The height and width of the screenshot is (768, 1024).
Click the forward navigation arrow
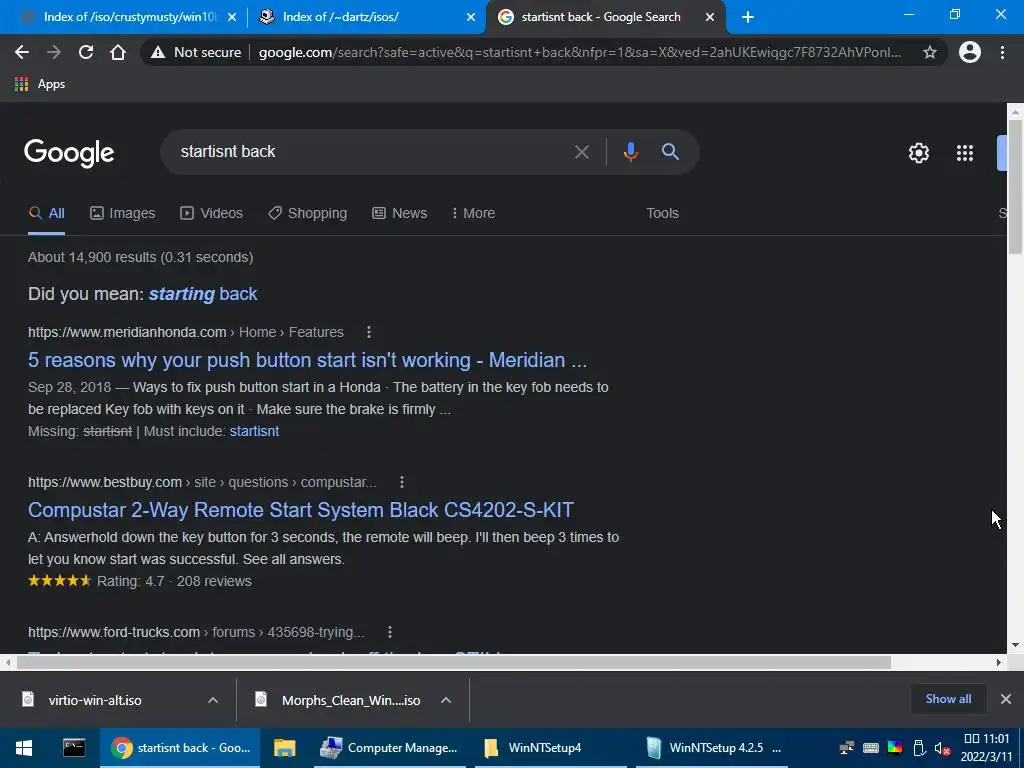coord(54,52)
